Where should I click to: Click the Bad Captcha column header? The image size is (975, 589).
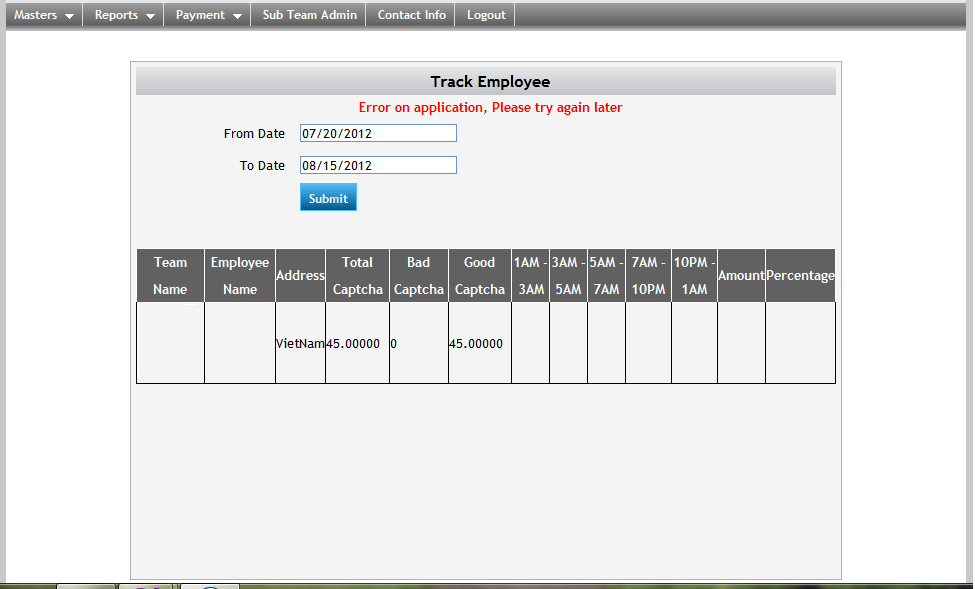click(x=418, y=276)
